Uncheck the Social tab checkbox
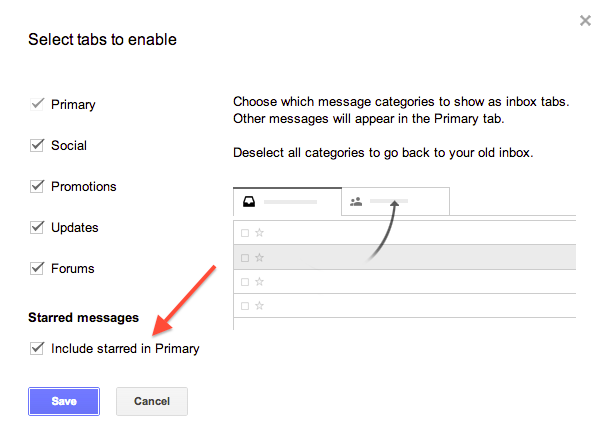The height and width of the screenshot is (445, 608). tap(37, 145)
